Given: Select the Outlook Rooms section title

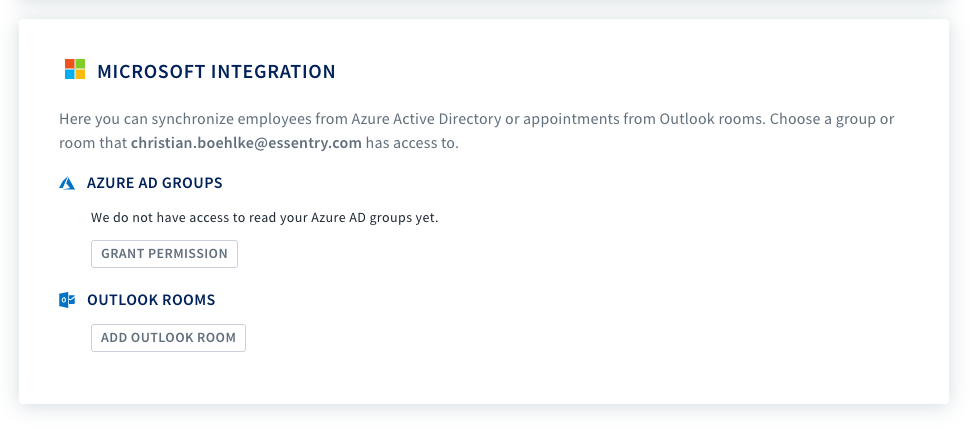Looking at the screenshot, I should pos(151,300).
